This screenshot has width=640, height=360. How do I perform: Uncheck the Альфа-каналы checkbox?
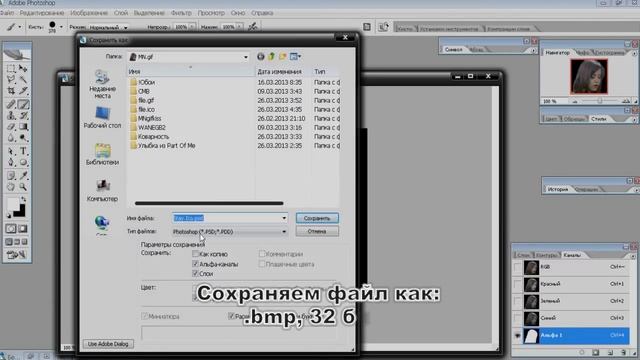pos(195,264)
